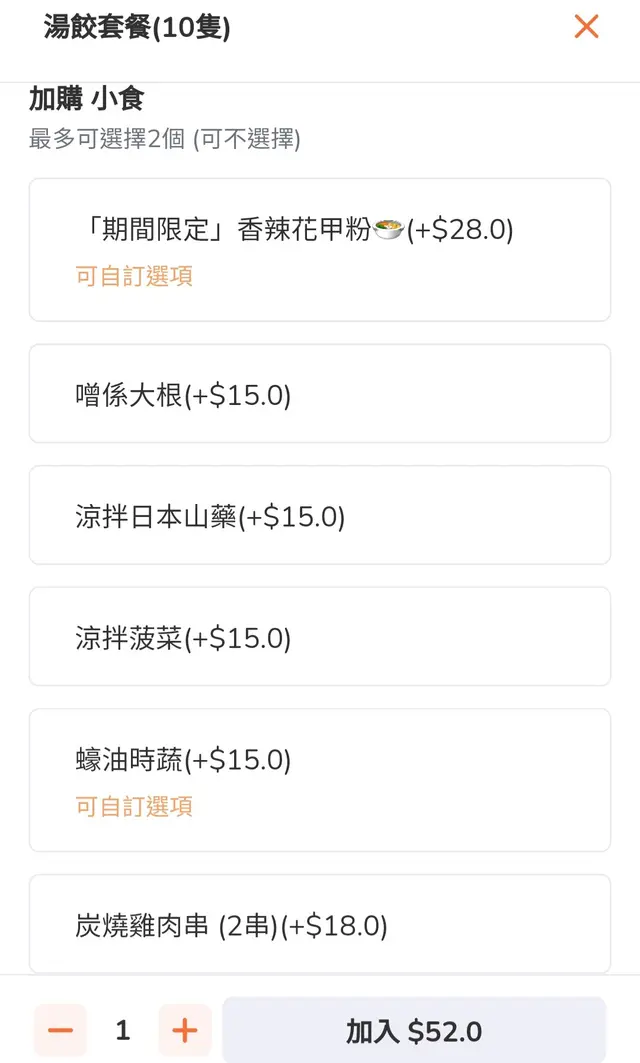
Task: Choose 炭燒雞肉串 (2串) add-on
Action: [319, 924]
